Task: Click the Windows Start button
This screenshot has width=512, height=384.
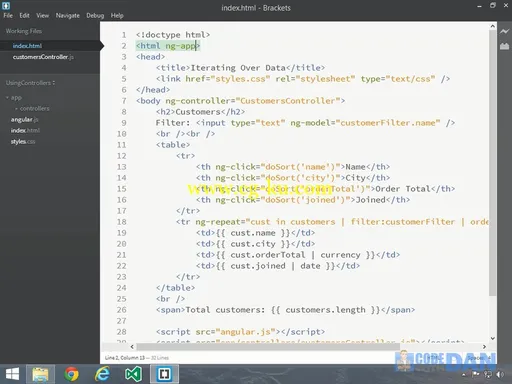Action: tap(12, 374)
